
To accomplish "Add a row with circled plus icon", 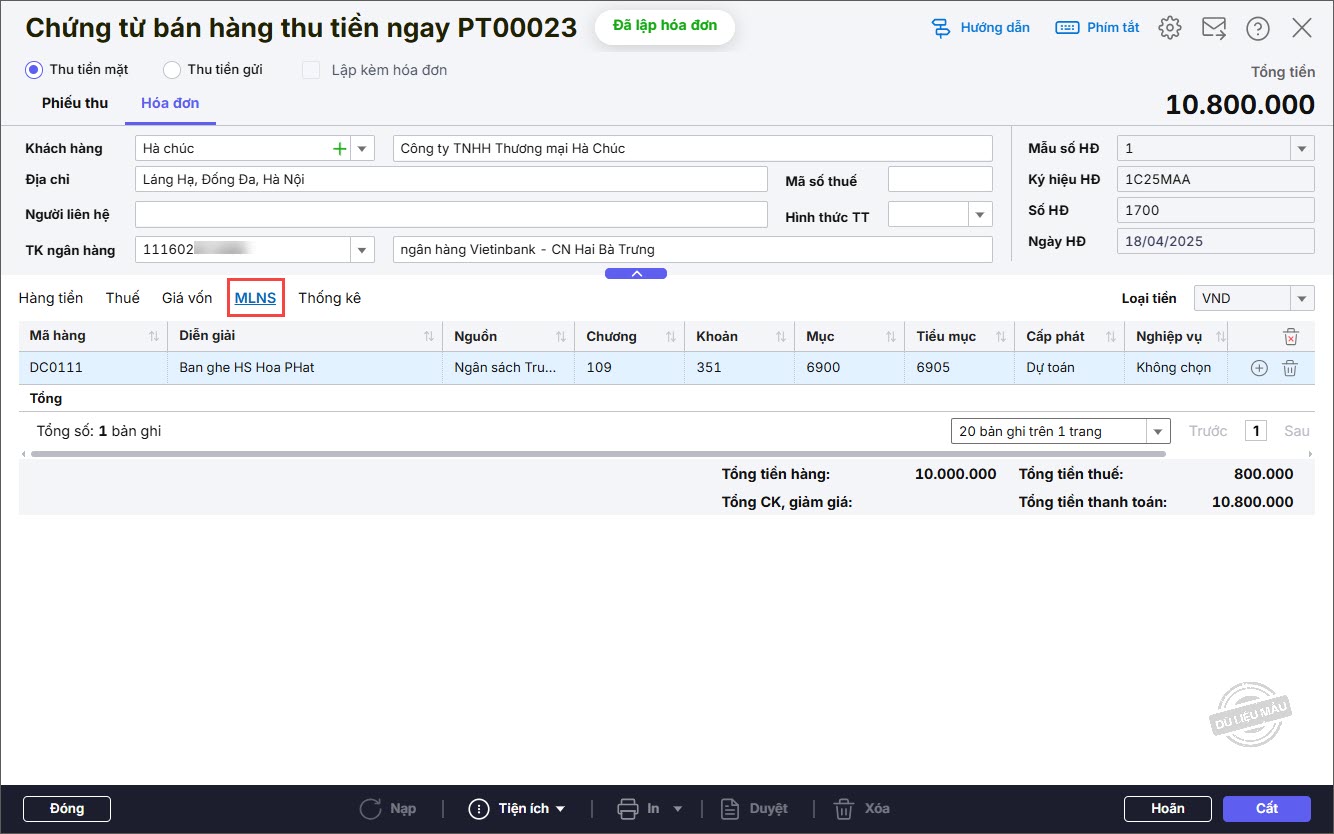I will click(1259, 368).
